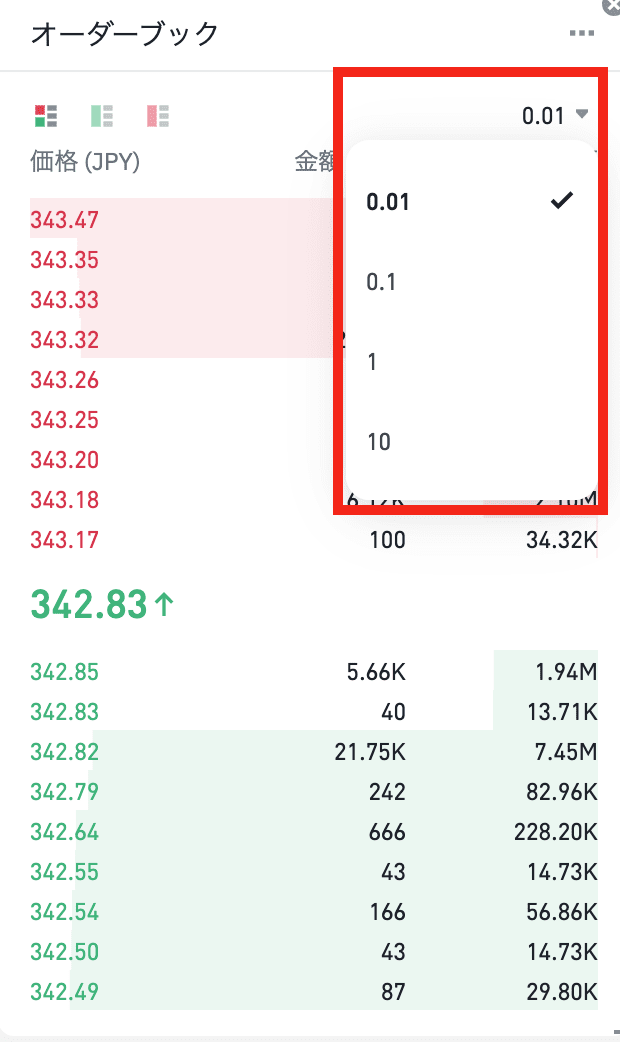Select bid price 342.82 row

click(314, 752)
